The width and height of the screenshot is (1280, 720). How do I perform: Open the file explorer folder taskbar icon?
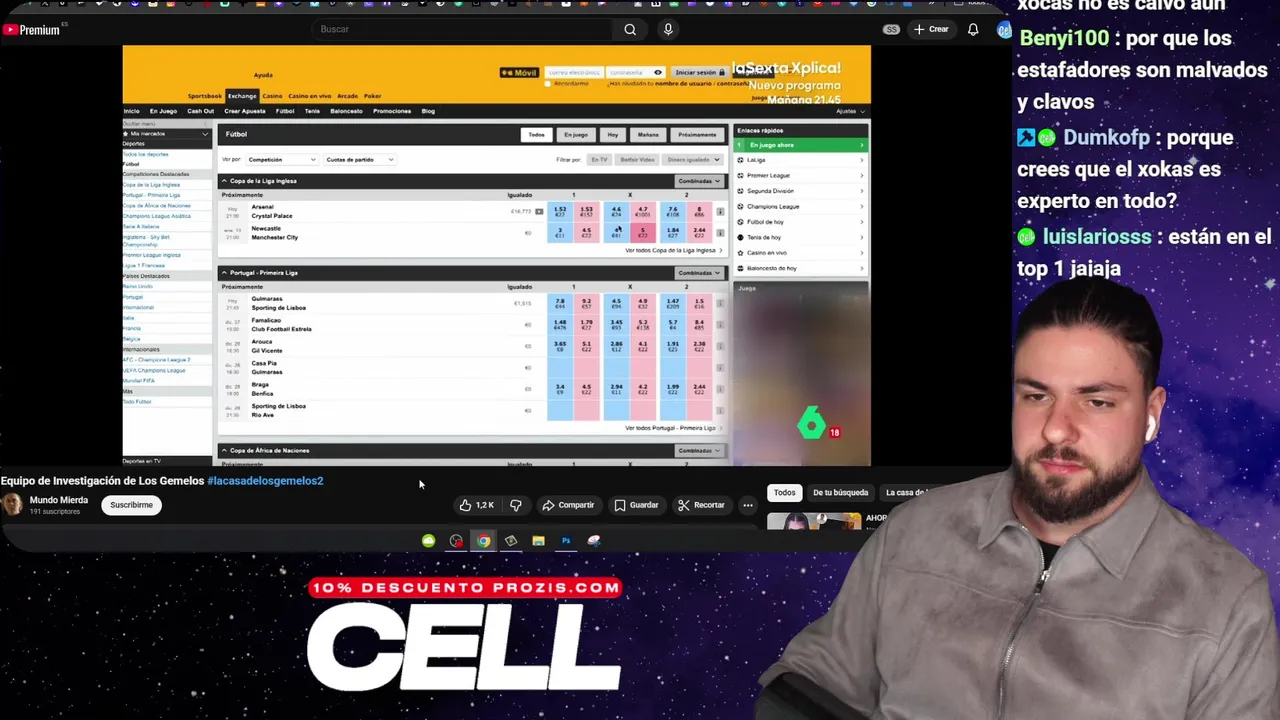(x=538, y=541)
